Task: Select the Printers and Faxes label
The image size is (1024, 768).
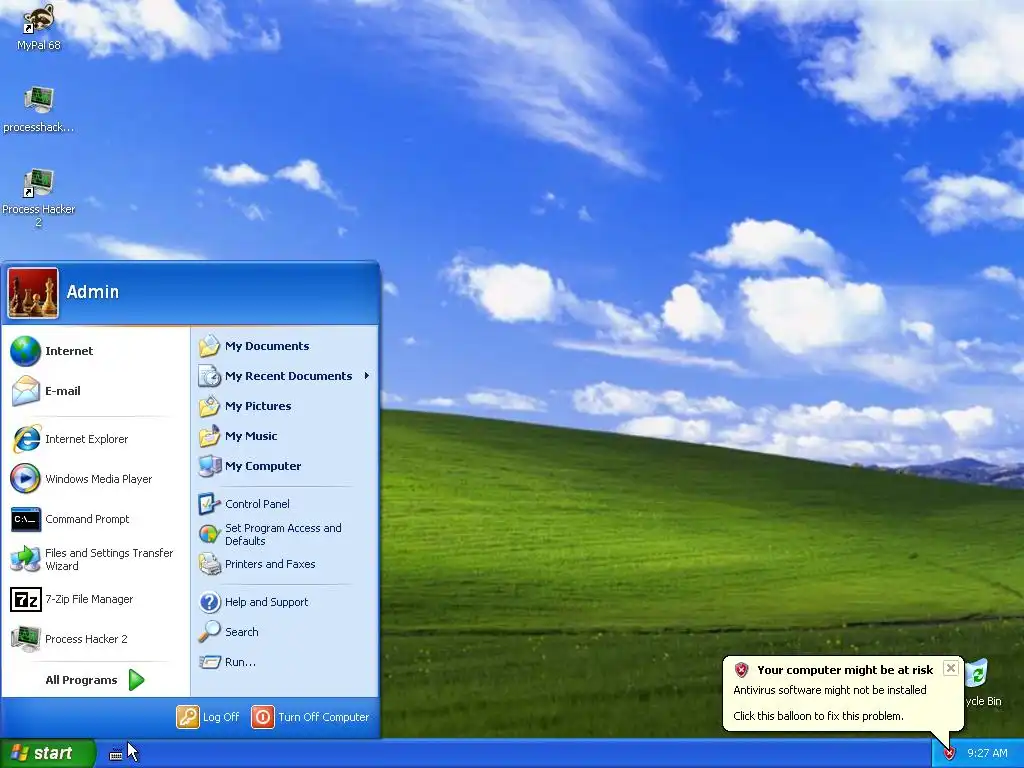Action: [270, 564]
